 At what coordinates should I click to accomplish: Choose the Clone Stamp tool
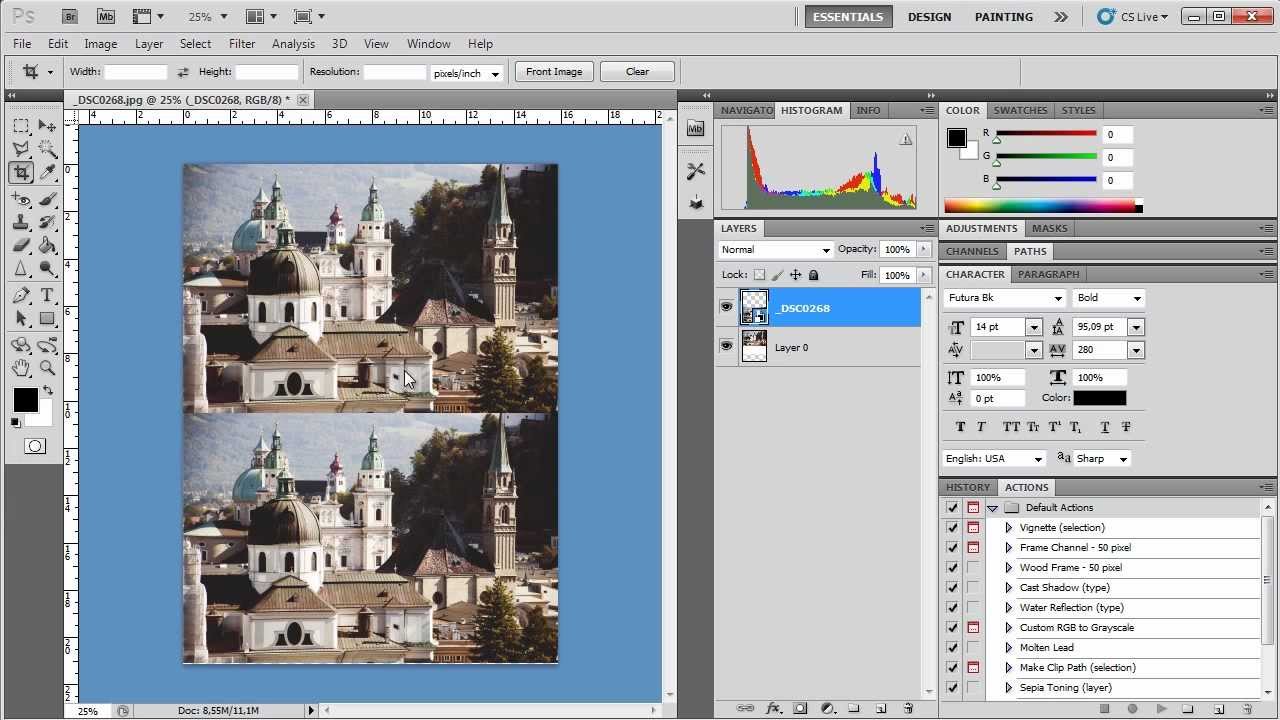pos(21,222)
